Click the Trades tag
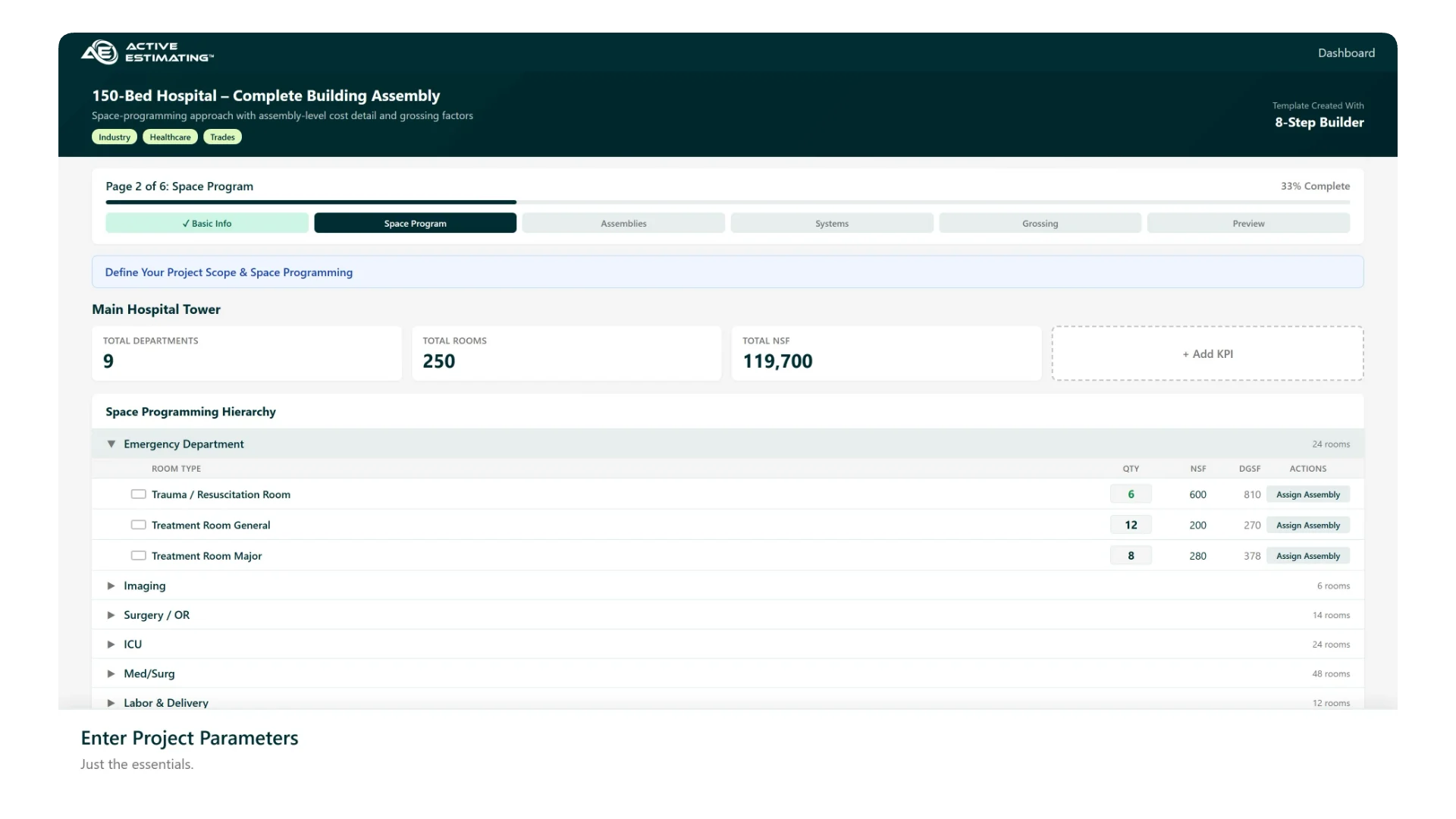Viewport: 1456px width, 819px height. pyautogui.click(x=222, y=137)
